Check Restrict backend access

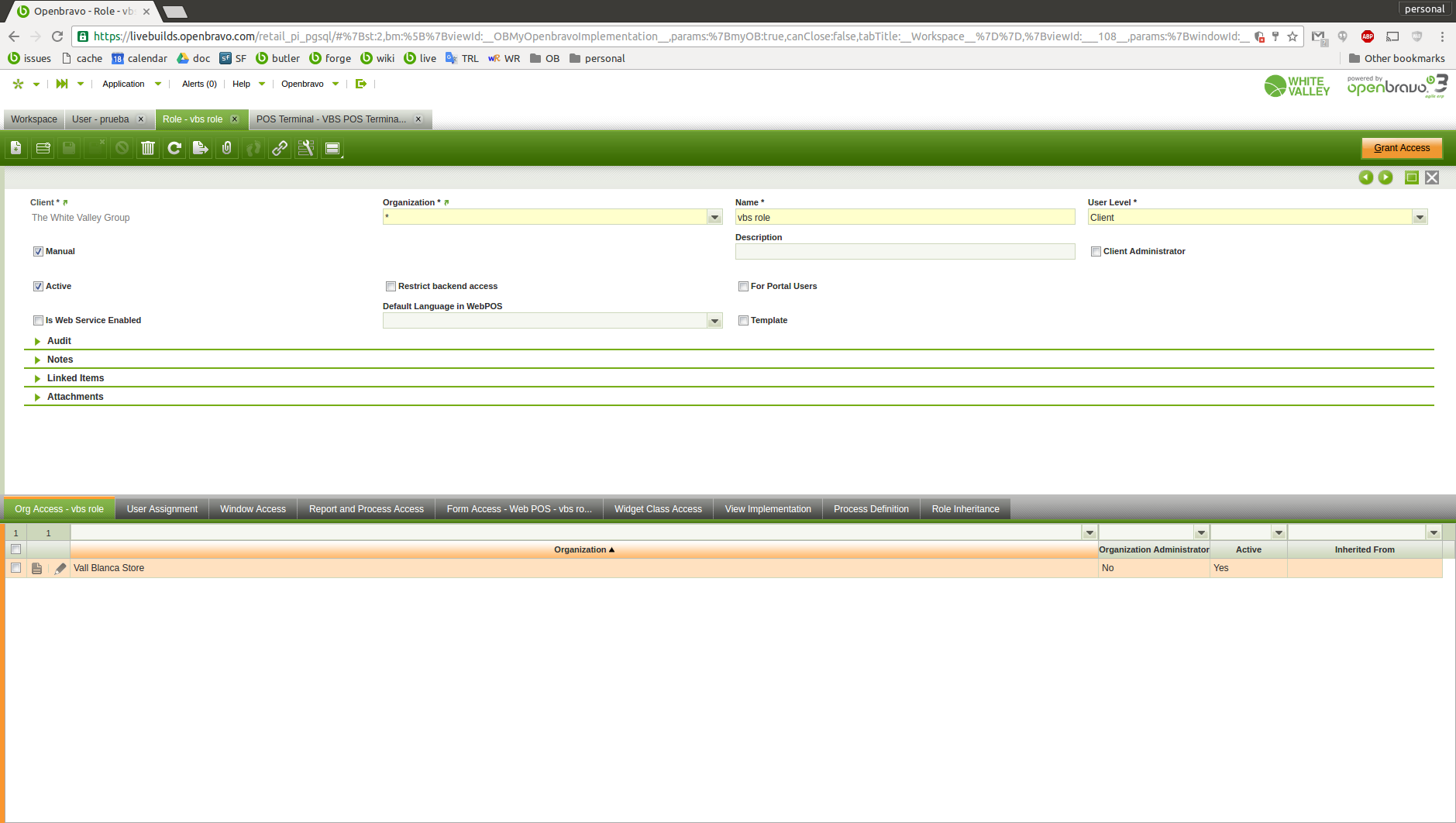pyautogui.click(x=391, y=286)
